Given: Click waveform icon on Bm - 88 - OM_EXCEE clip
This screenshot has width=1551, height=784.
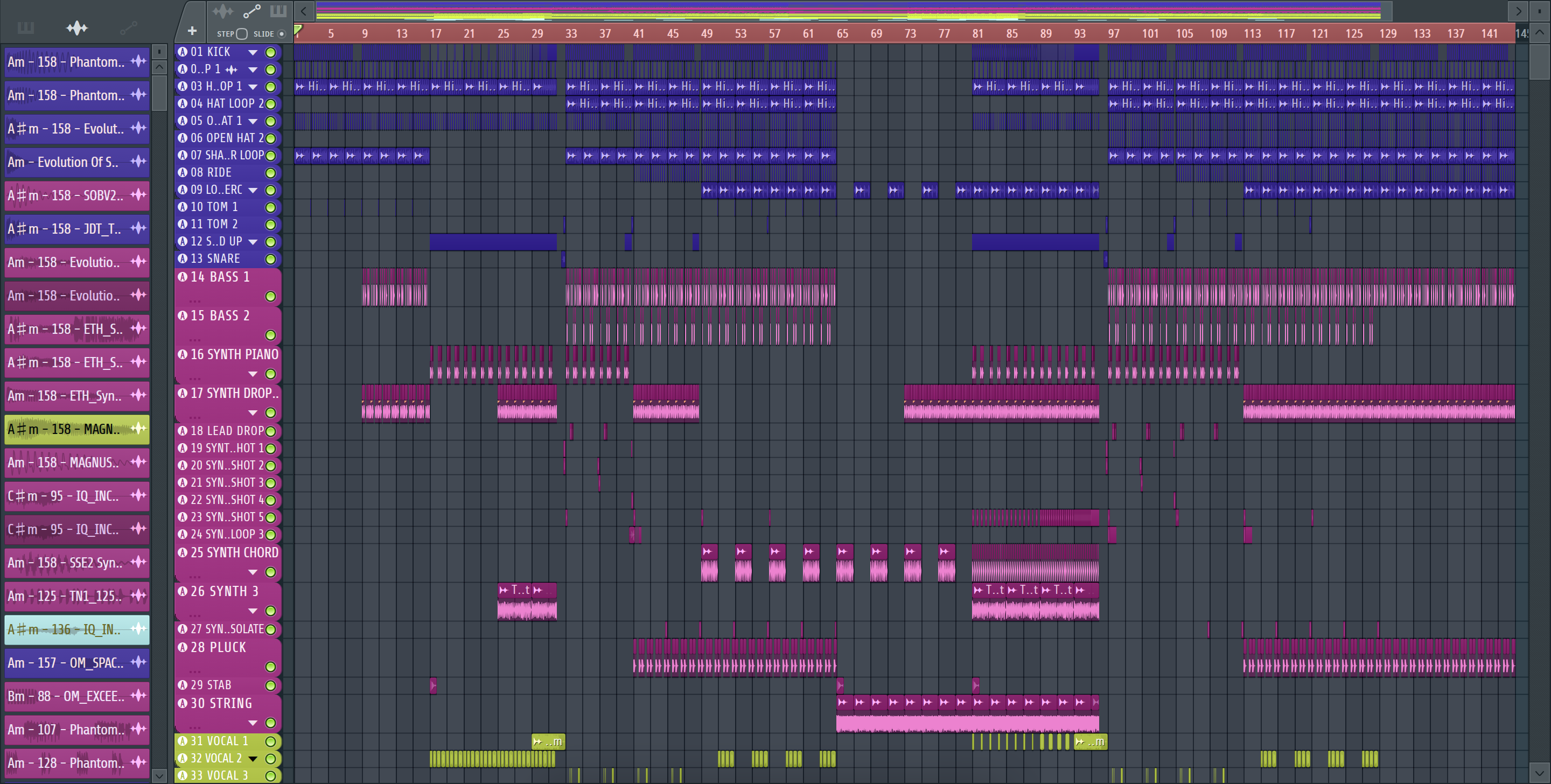Looking at the screenshot, I should pyautogui.click(x=138, y=696).
